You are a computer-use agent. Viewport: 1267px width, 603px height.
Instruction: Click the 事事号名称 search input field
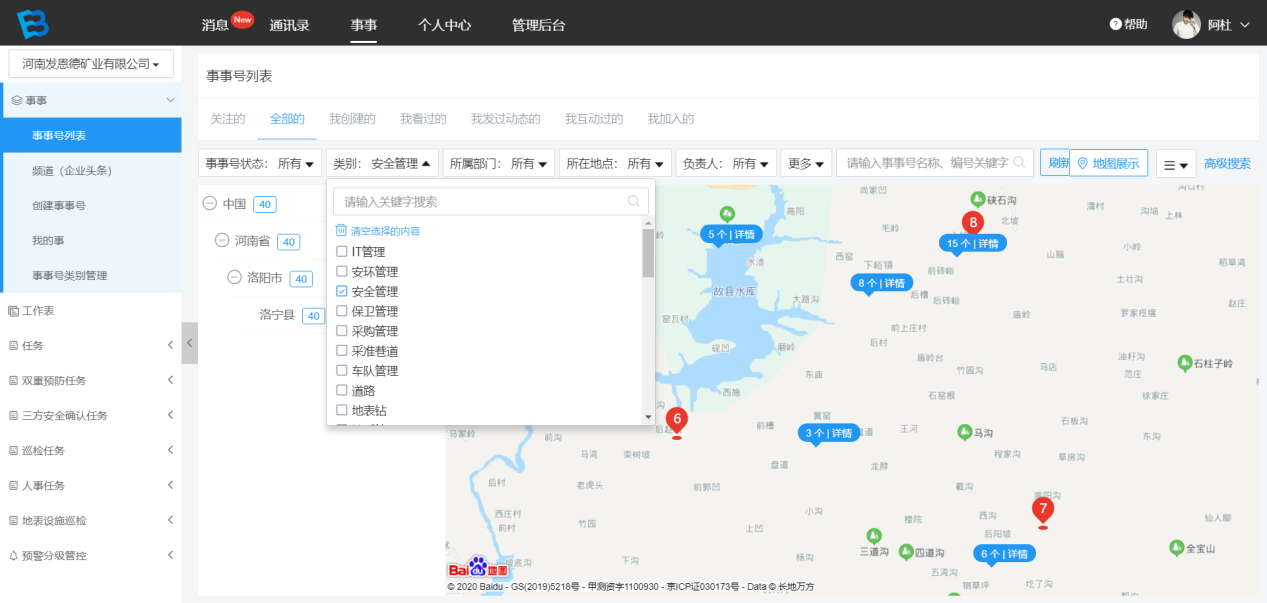tap(934, 162)
